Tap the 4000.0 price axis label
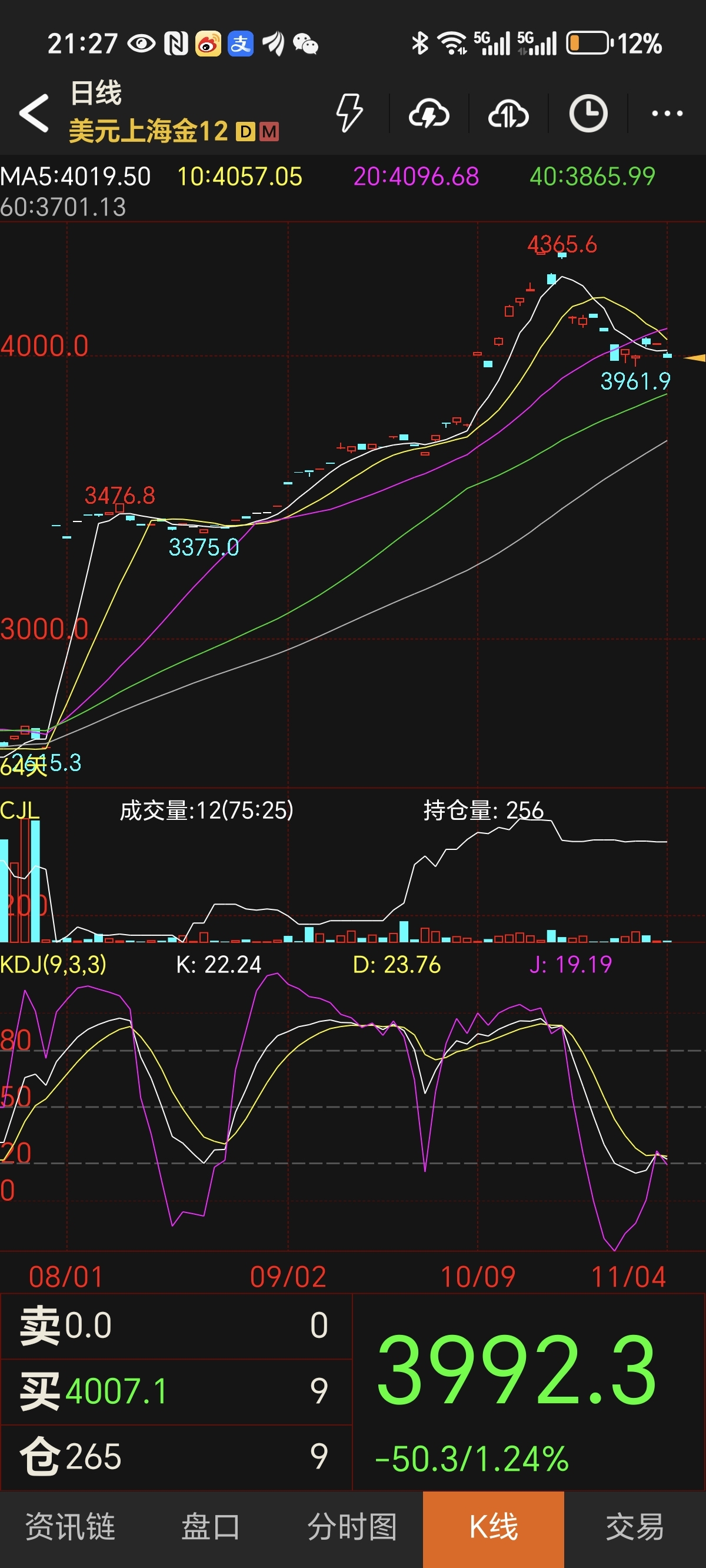Image resolution: width=706 pixels, height=1568 pixels. [45, 346]
